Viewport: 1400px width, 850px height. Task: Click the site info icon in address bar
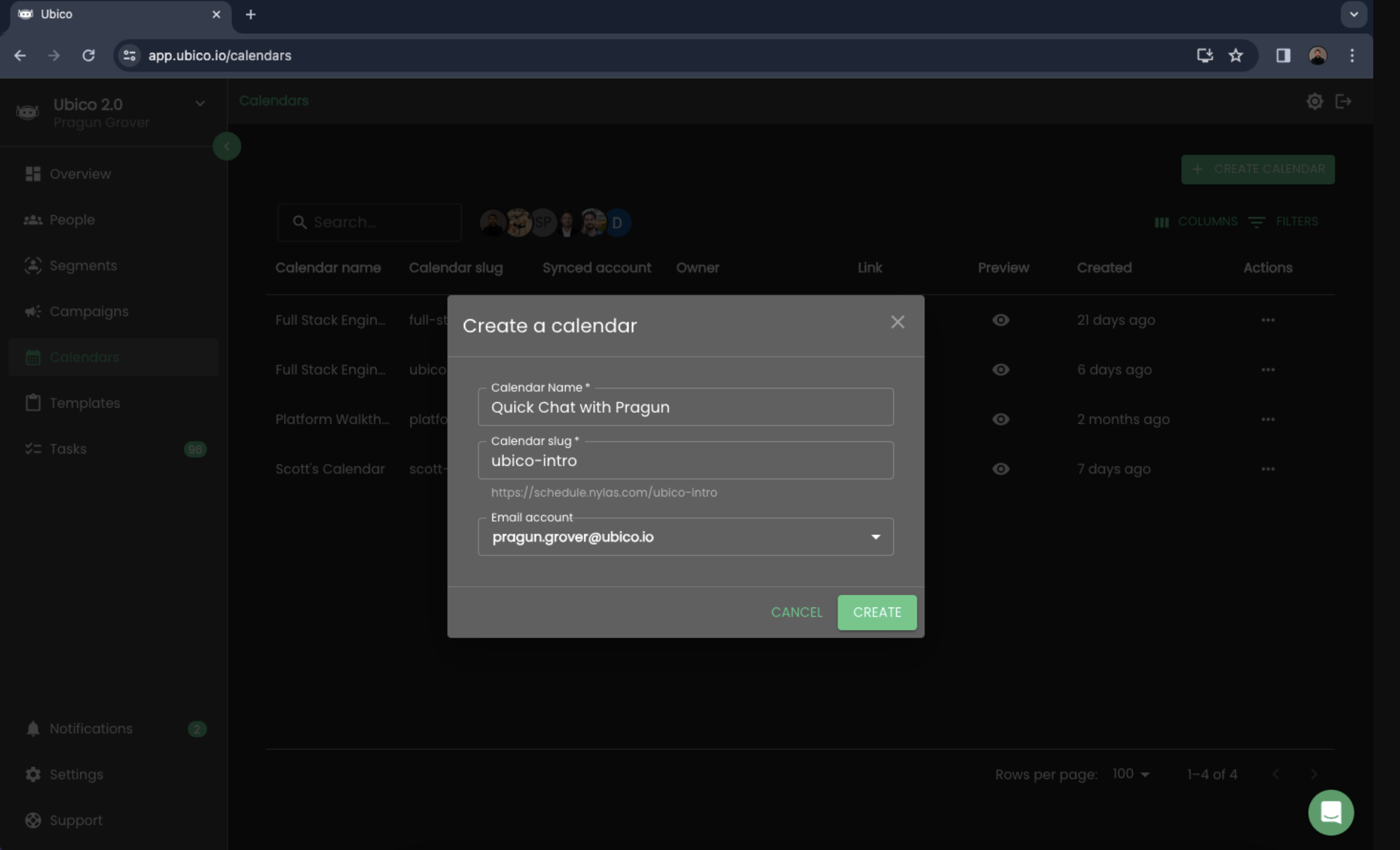pos(129,55)
